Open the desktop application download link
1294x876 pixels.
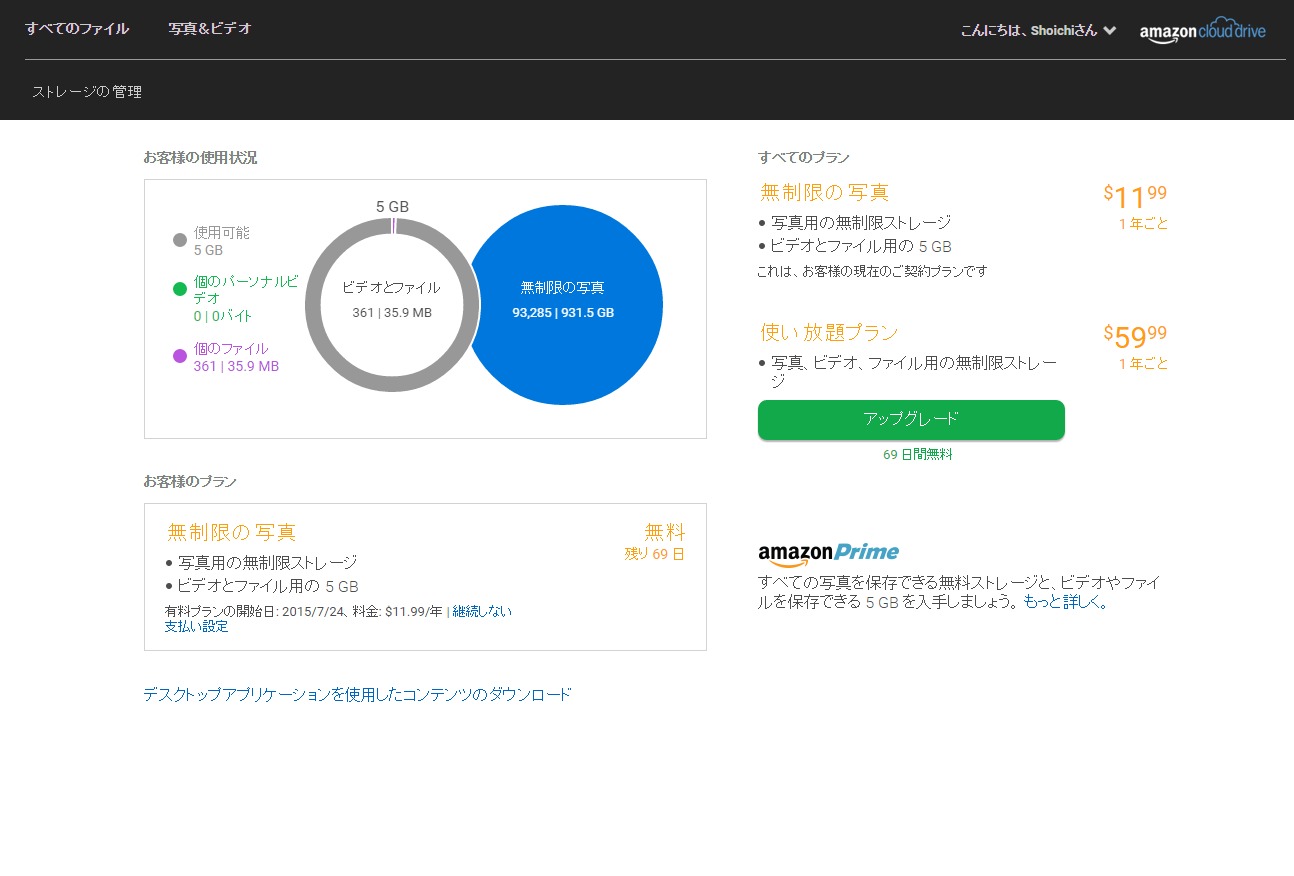[357, 694]
